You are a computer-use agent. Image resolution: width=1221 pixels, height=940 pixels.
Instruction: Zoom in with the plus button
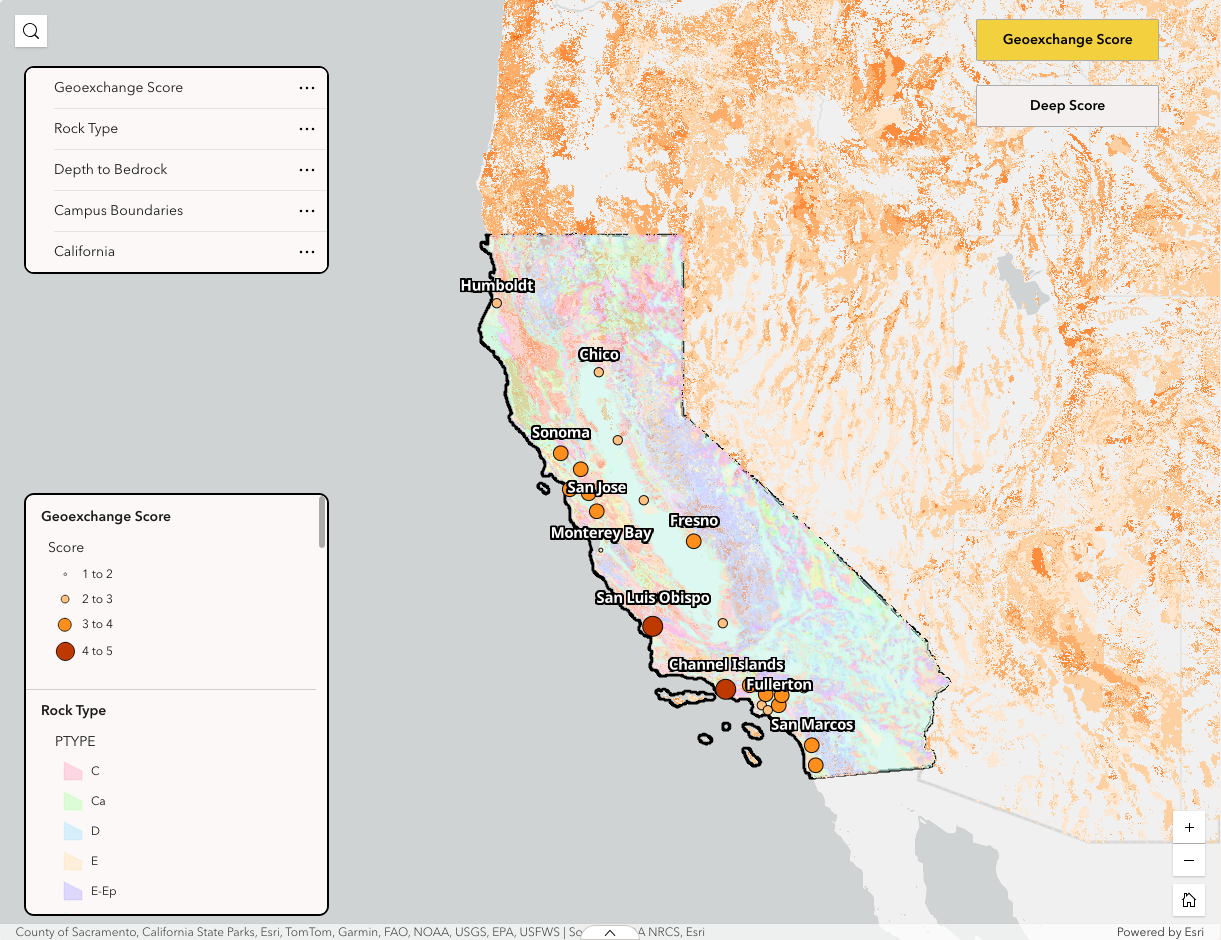[x=1189, y=828]
